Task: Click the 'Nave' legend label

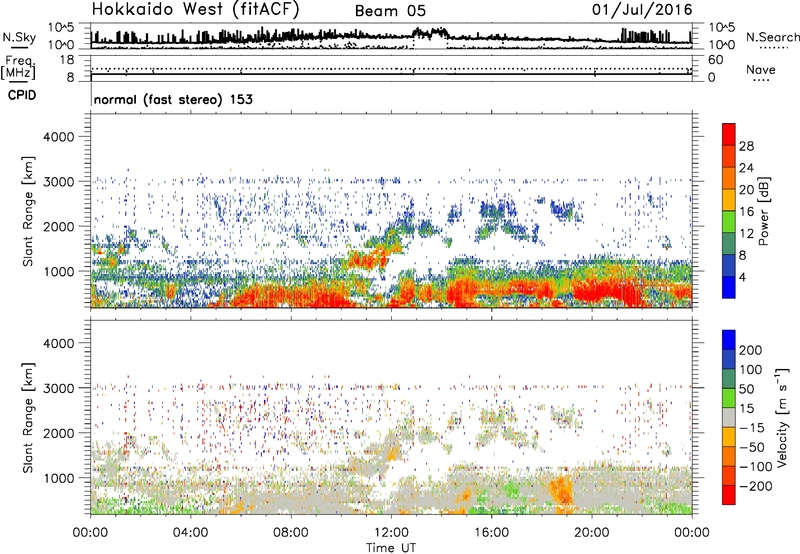Action: tap(761, 70)
